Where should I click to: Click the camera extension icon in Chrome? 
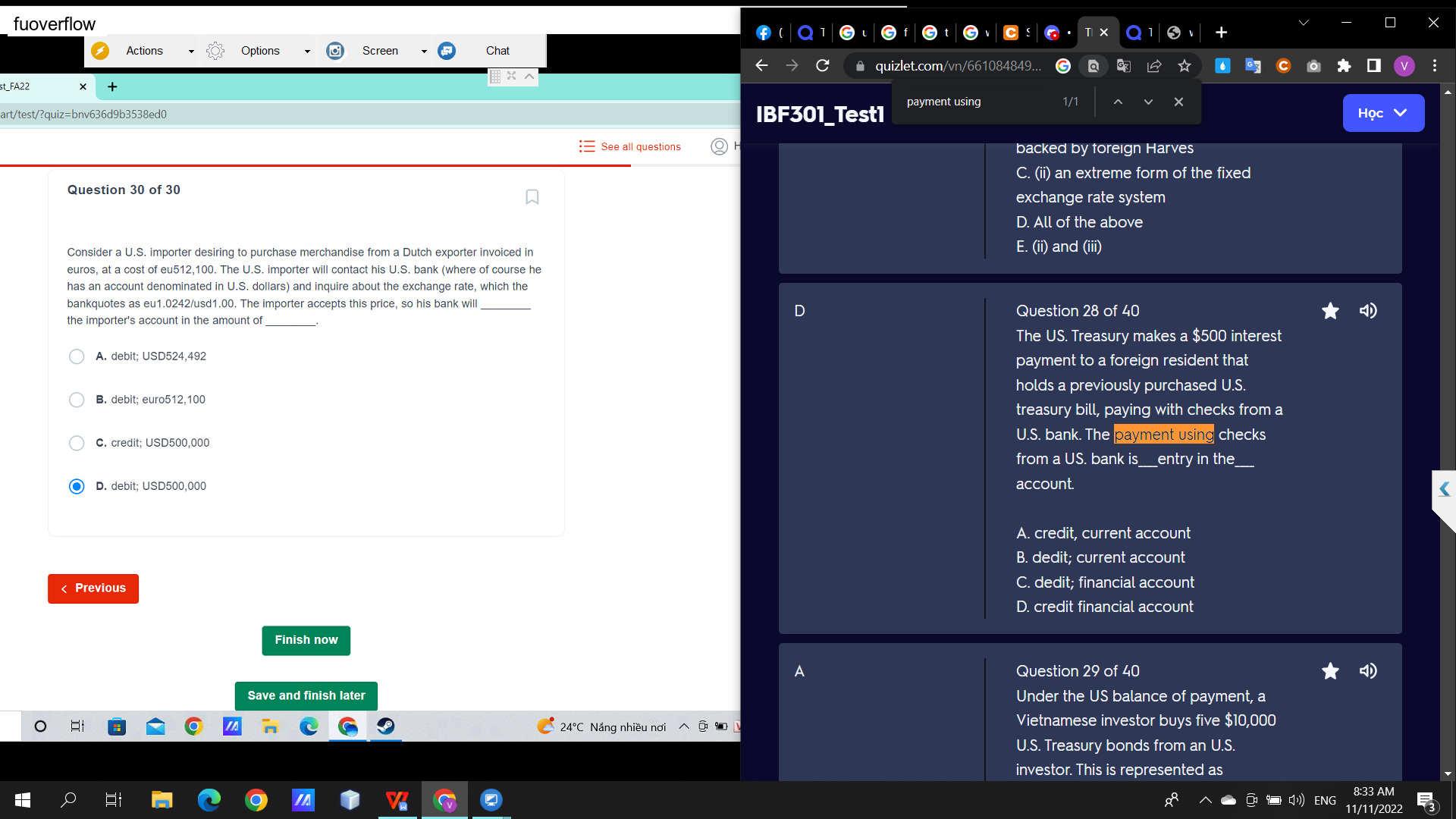(x=1313, y=66)
